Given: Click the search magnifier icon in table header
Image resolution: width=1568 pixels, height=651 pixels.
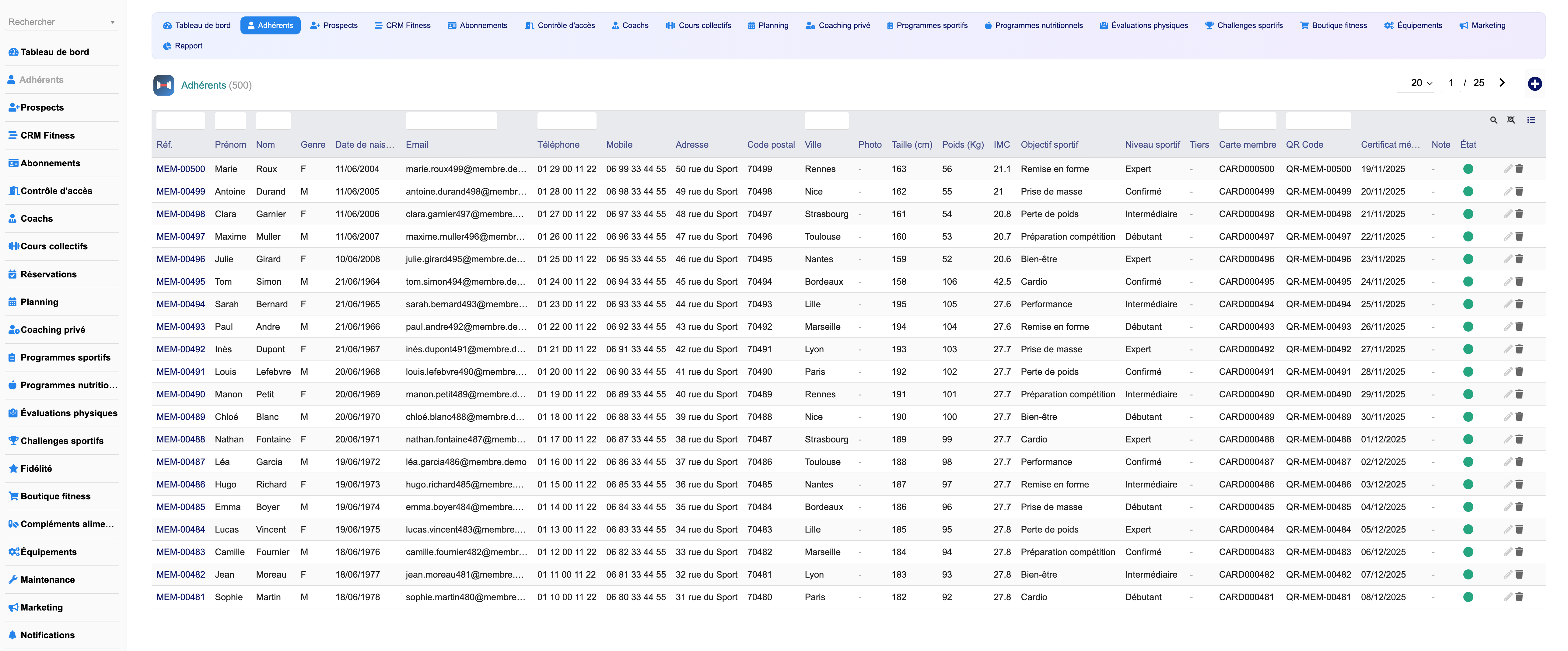Looking at the screenshot, I should click(x=1493, y=120).
